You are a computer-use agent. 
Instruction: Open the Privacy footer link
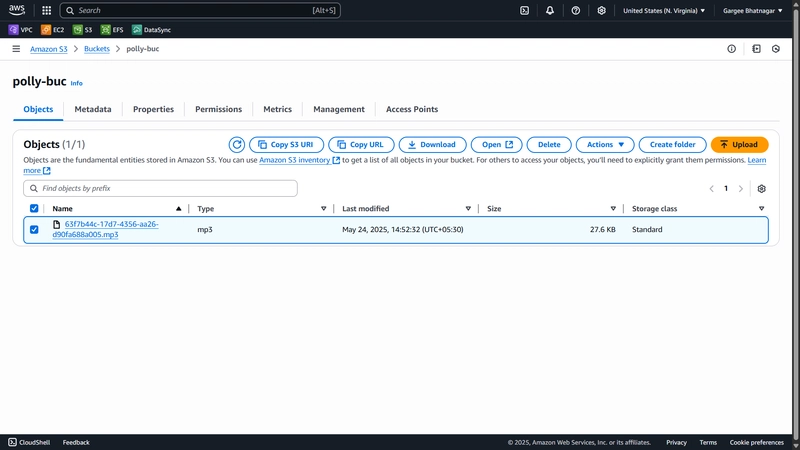point(677,442)
